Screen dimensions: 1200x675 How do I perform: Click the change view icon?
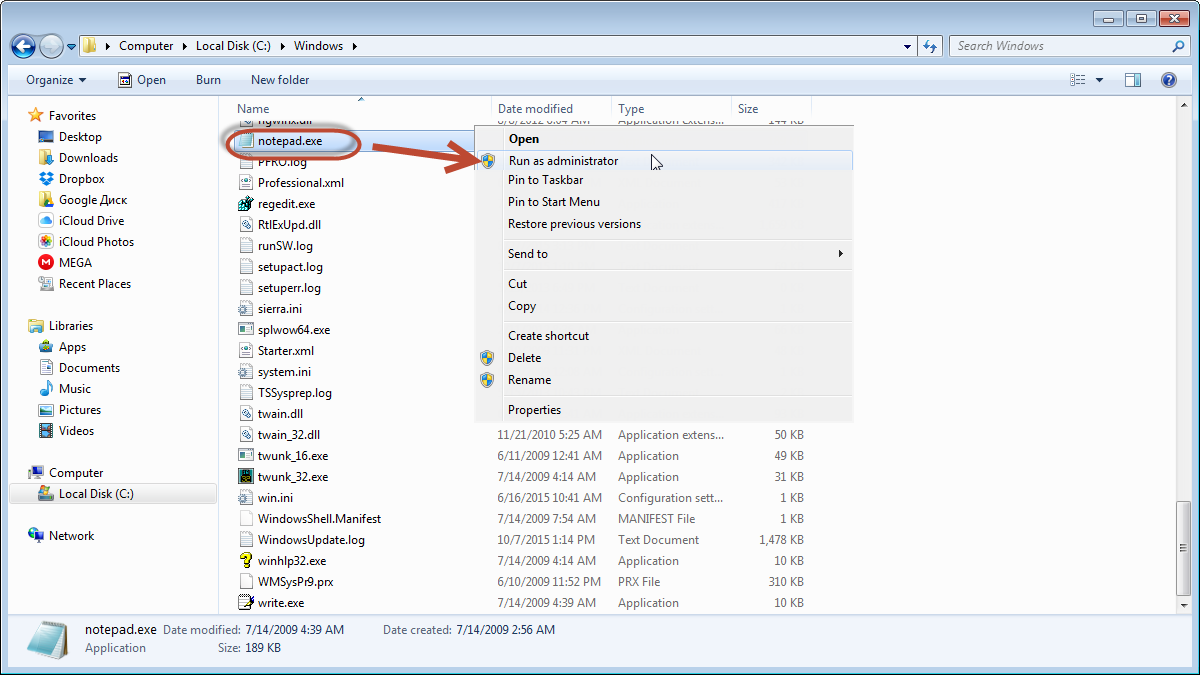tap(1078, 80)
